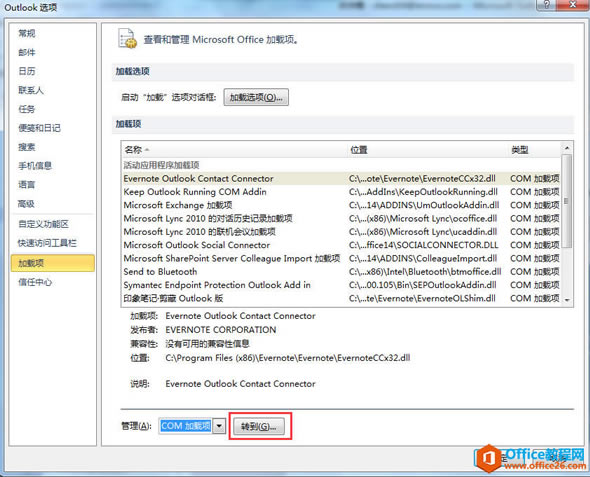Open the 管理 COM 加载项 dropdown arrow
590x477 pixels.
[x=219, y=426]
